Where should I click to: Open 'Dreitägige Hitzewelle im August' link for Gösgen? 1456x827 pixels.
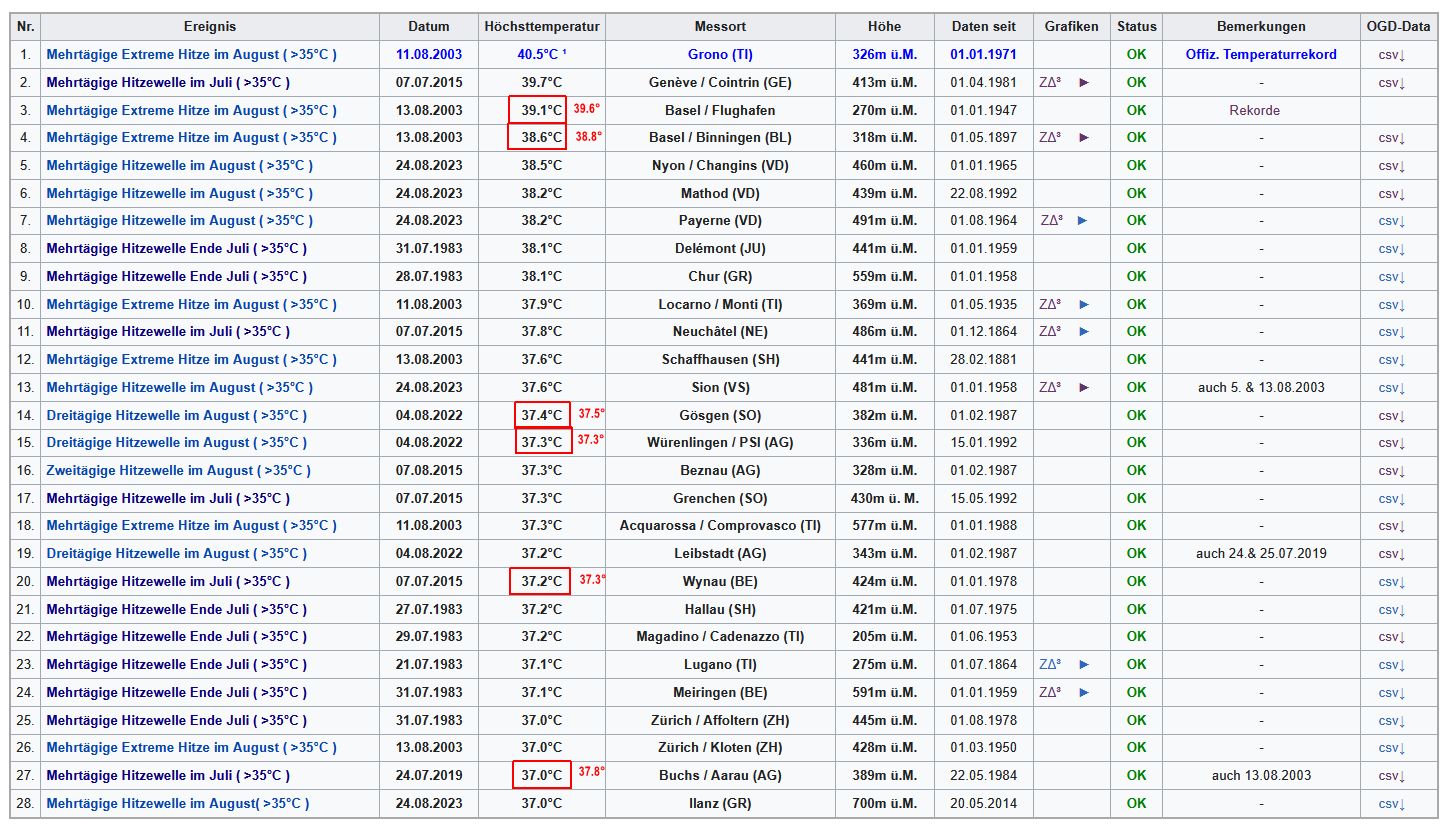click(176, 415)
